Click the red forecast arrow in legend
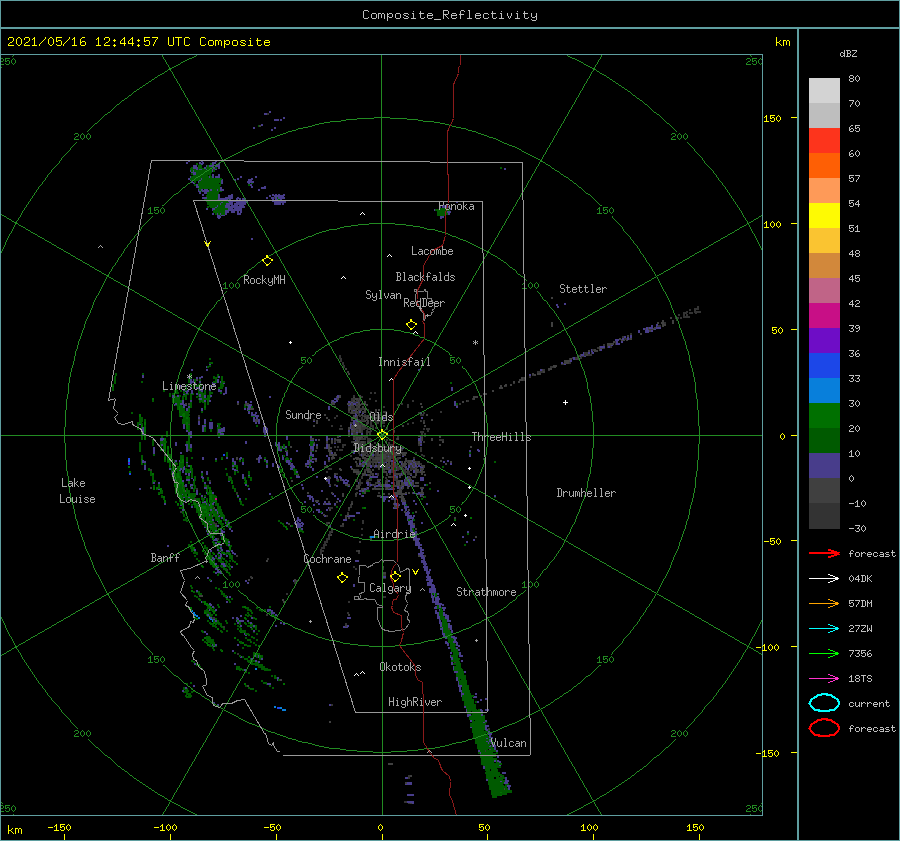 [824, 553]
